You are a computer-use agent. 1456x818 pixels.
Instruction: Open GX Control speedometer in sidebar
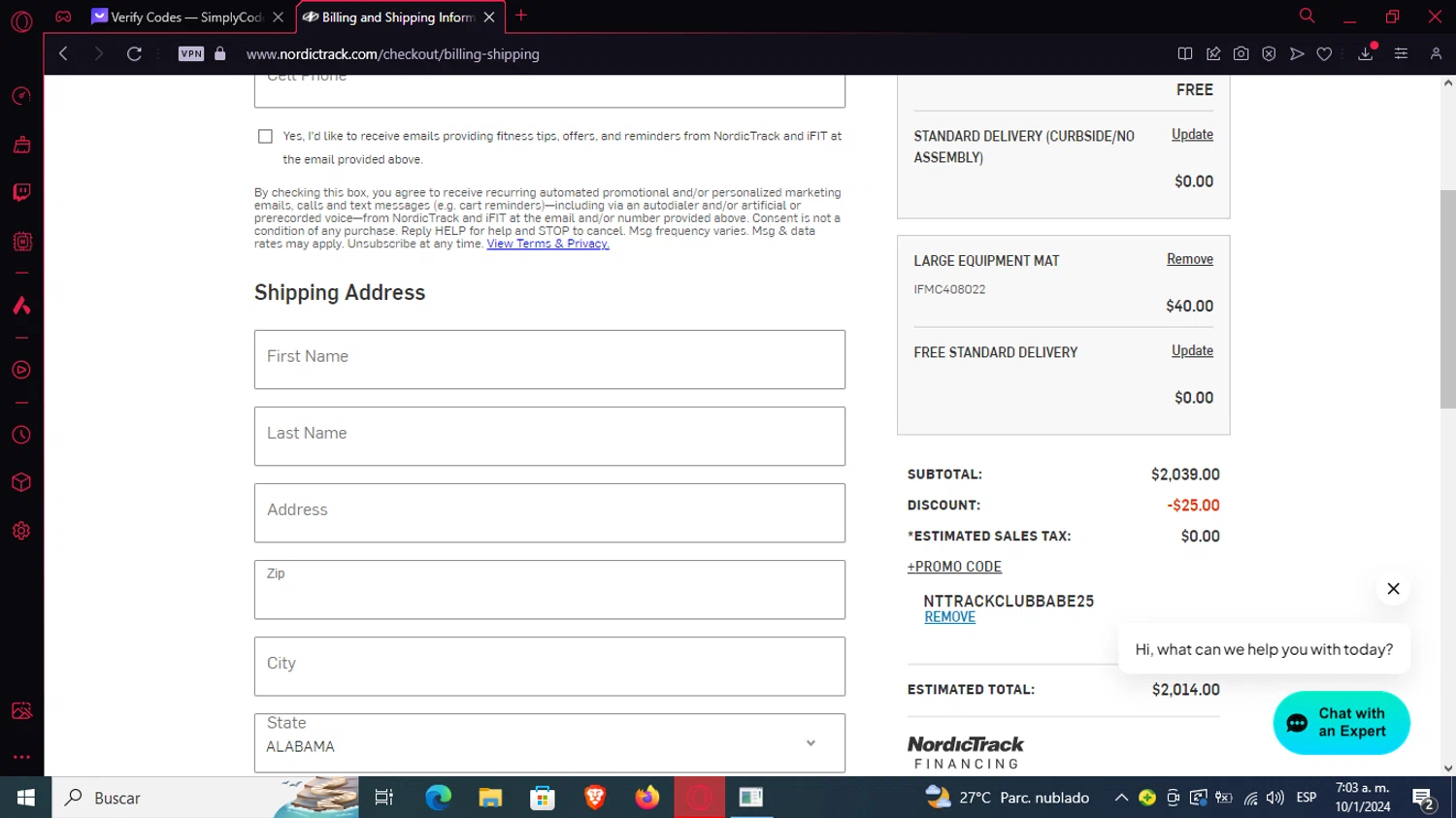pos(21,96)
